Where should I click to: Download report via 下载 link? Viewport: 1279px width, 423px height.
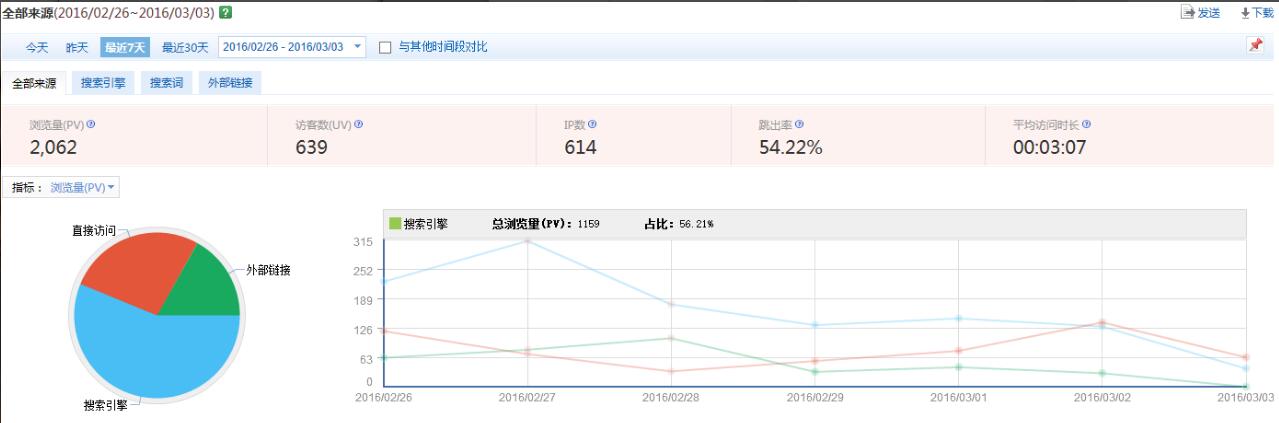(x=1257, y=12)
